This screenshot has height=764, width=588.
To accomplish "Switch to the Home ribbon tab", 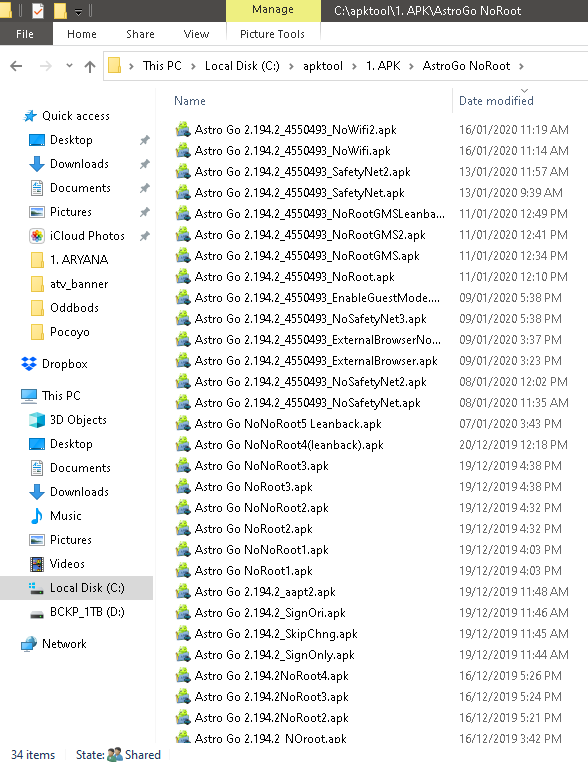I will 82,34.
